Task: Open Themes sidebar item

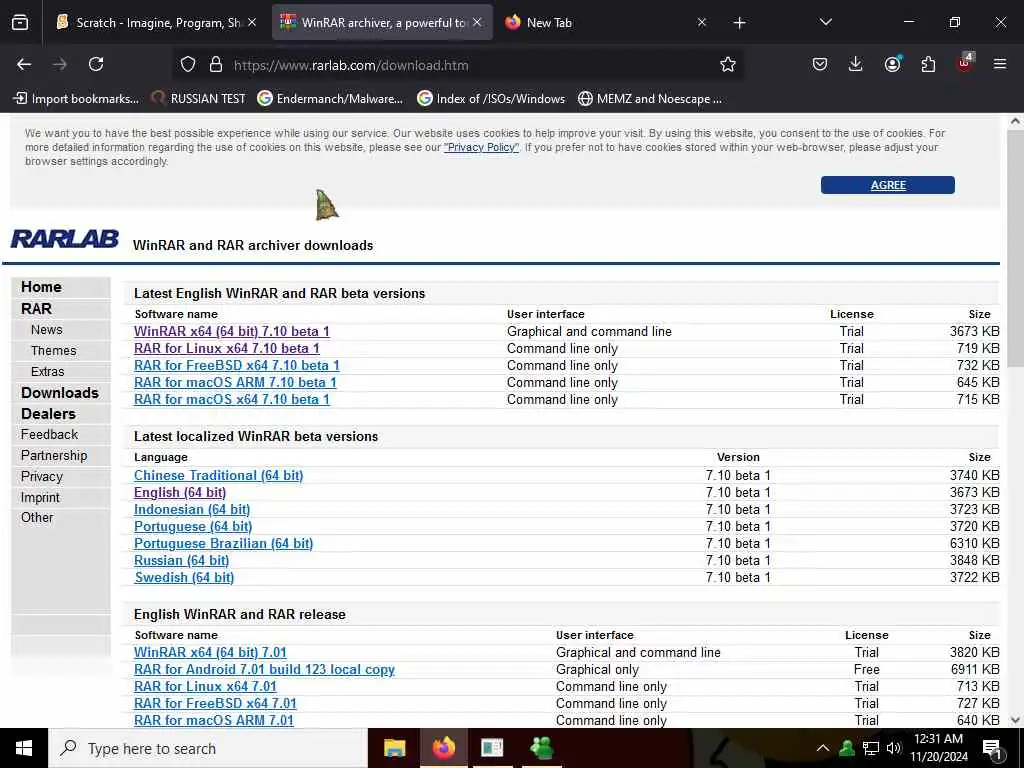Action: pyautogui.click(x=54, y=351)
